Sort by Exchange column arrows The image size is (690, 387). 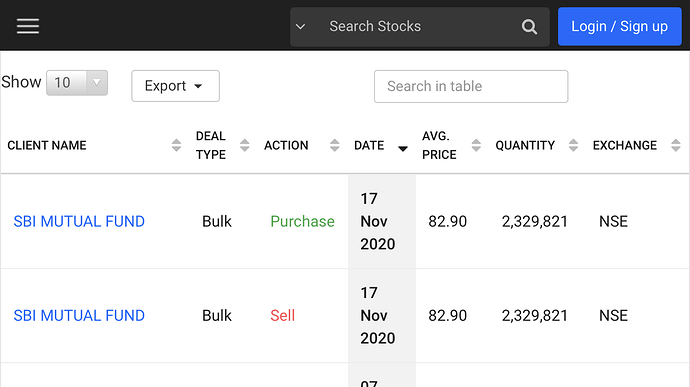(676, 145)
